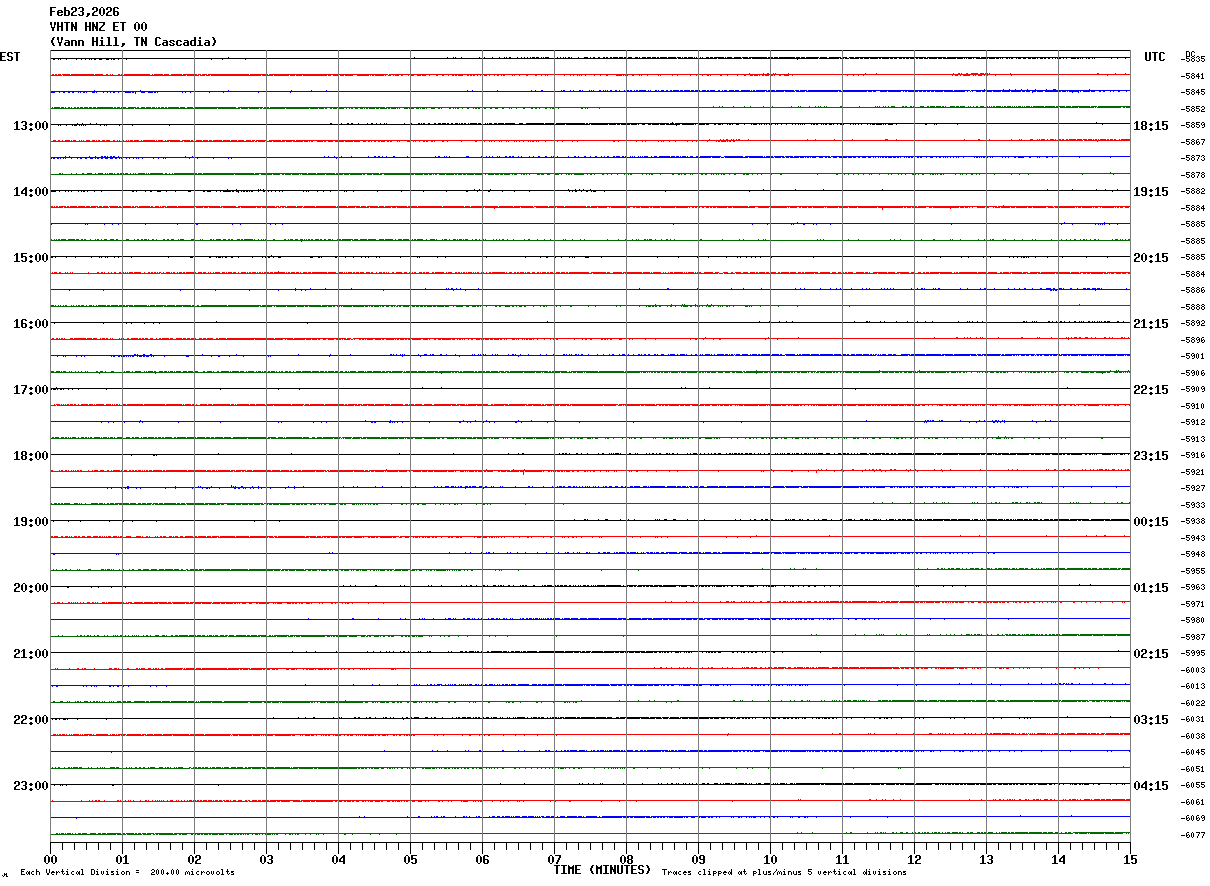
Task: Click the '03' minute axis tick label
Action: 266,859
